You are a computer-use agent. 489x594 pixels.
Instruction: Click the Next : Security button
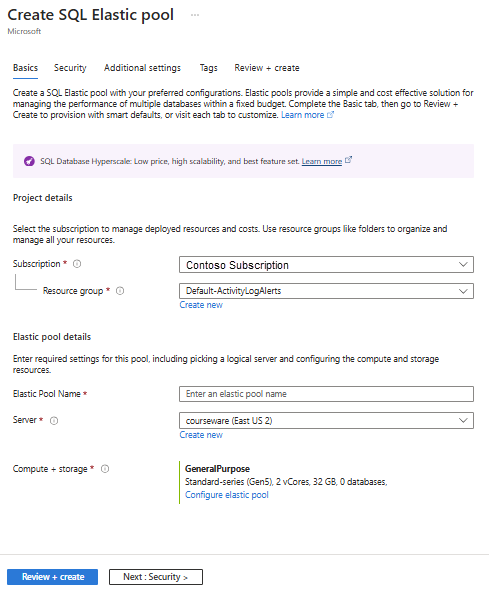(x=156, y=577)
